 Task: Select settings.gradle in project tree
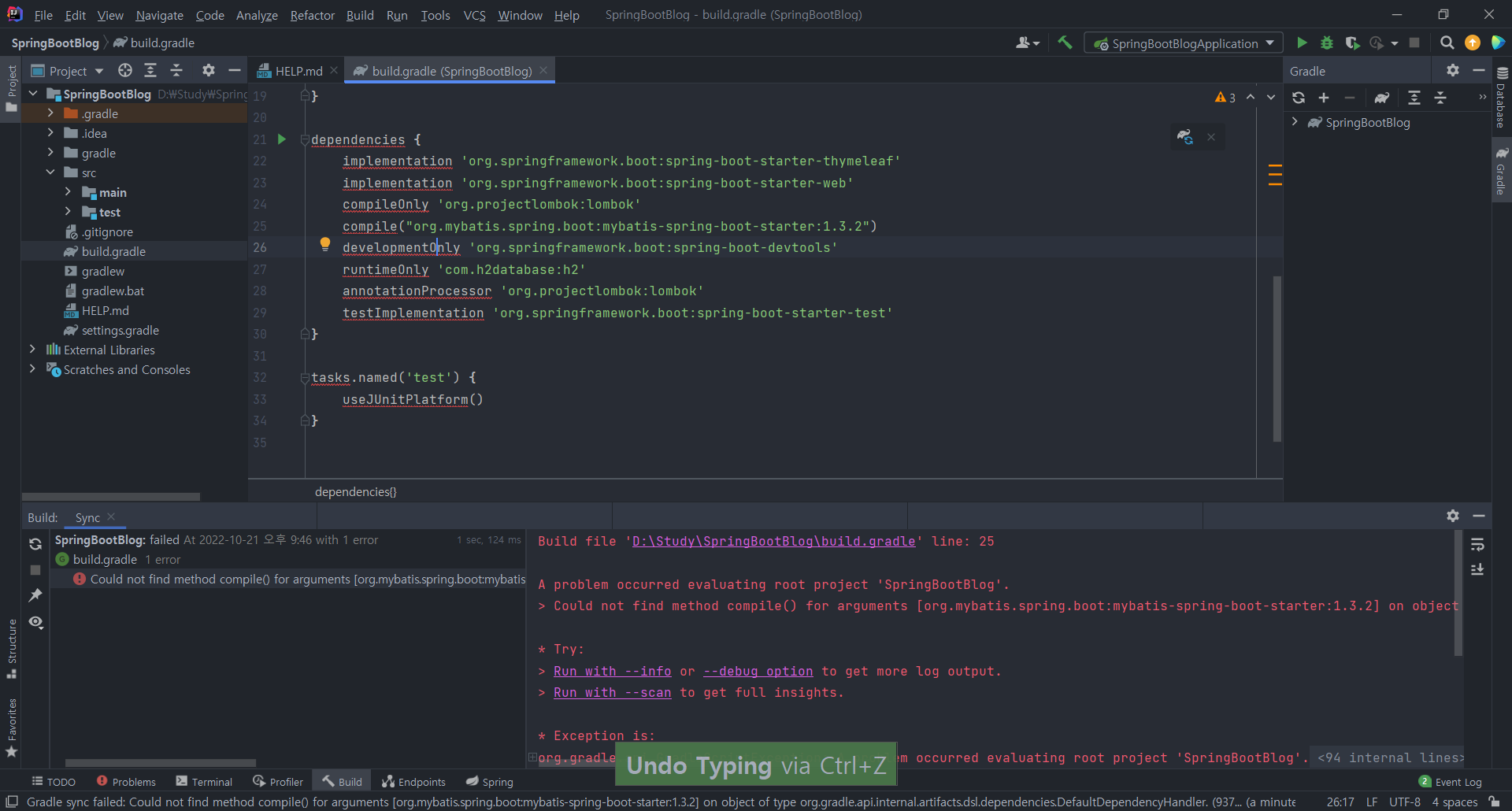[x=120, y=330]
